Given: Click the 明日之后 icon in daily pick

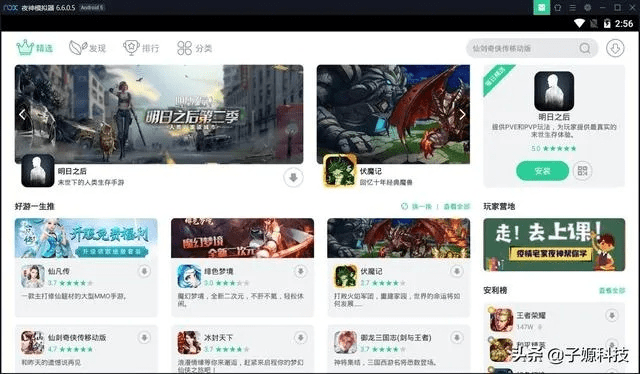Looking at the screenshot, I should (x=554, y=91).
